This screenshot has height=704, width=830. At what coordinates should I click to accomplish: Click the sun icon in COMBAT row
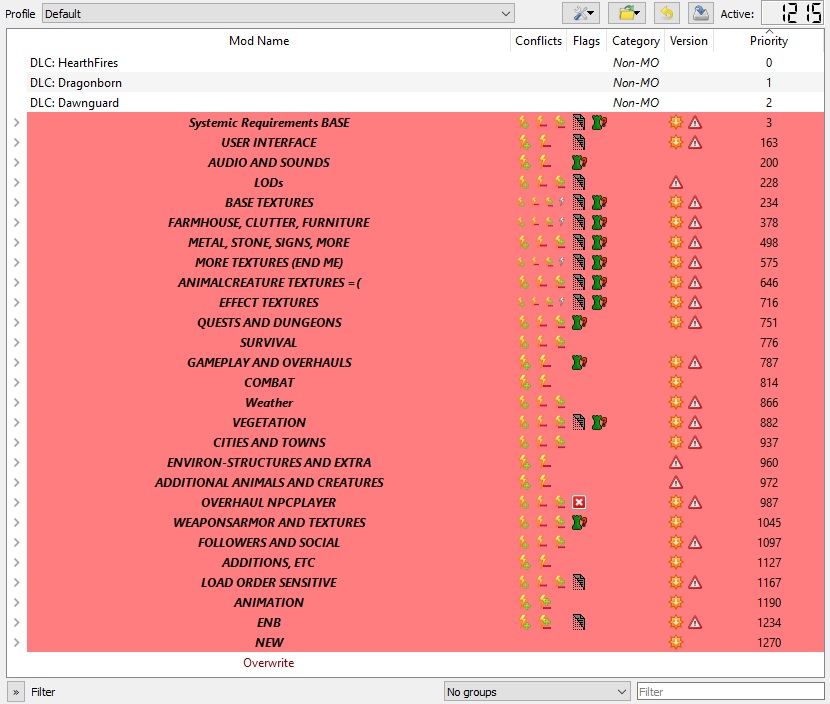coord(675,382)
